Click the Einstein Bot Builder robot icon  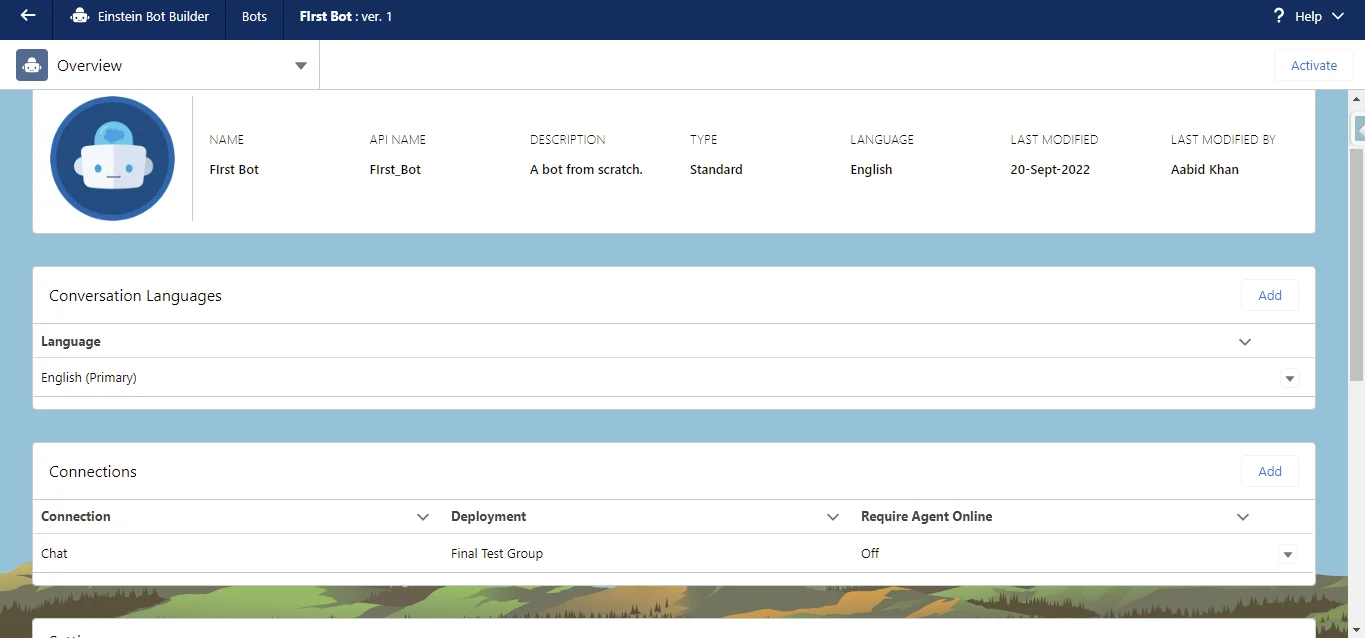[x=80, y=17]
